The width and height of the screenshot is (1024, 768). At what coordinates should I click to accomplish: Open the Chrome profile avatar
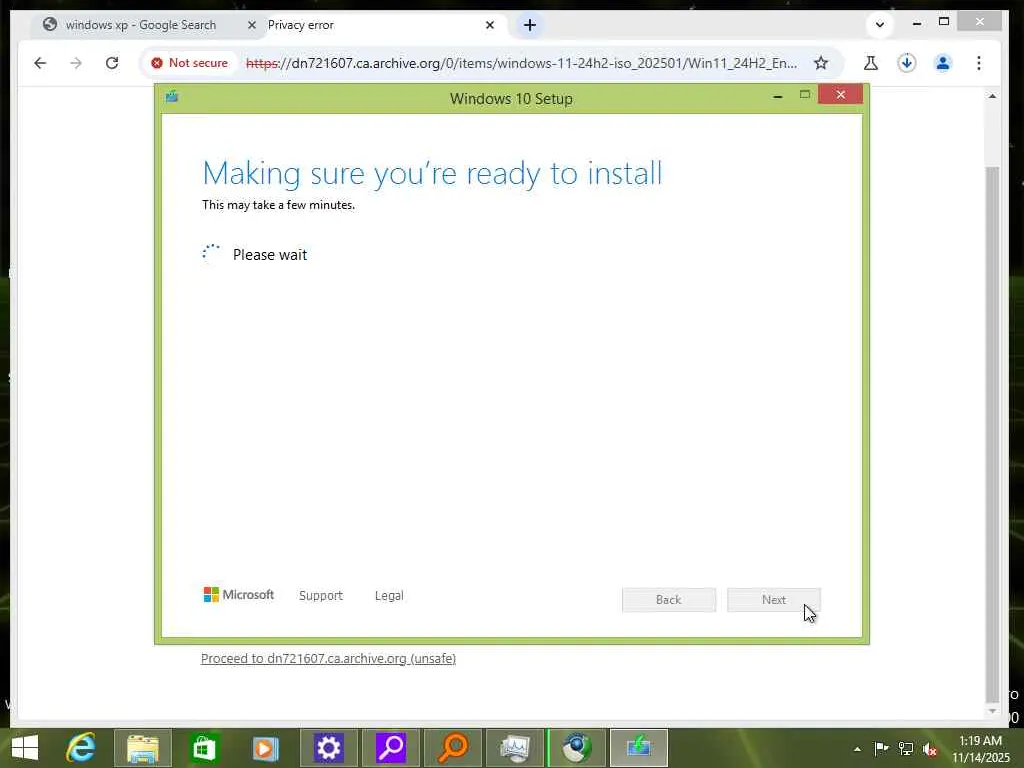(942, 63)
